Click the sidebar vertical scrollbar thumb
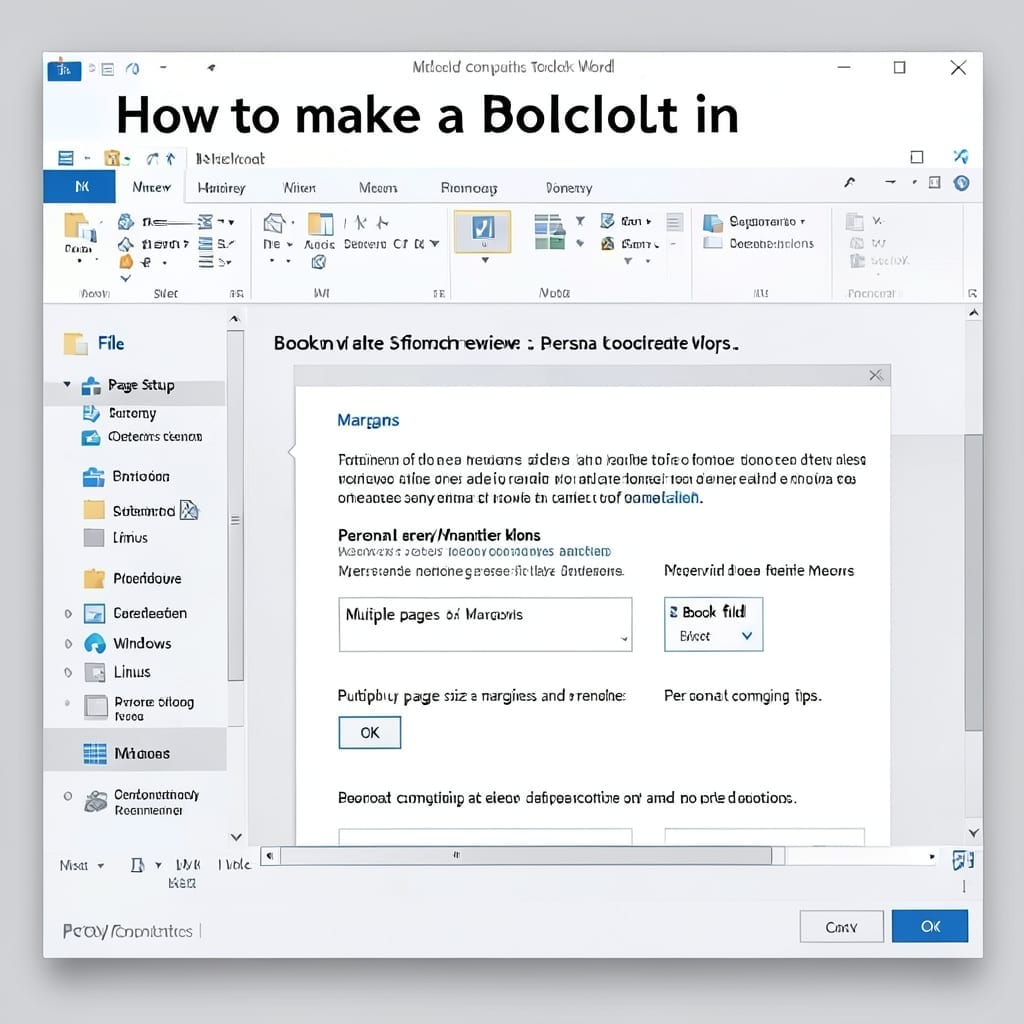Viewport: 1024px width, 1024px height. [x=235, y=506]
